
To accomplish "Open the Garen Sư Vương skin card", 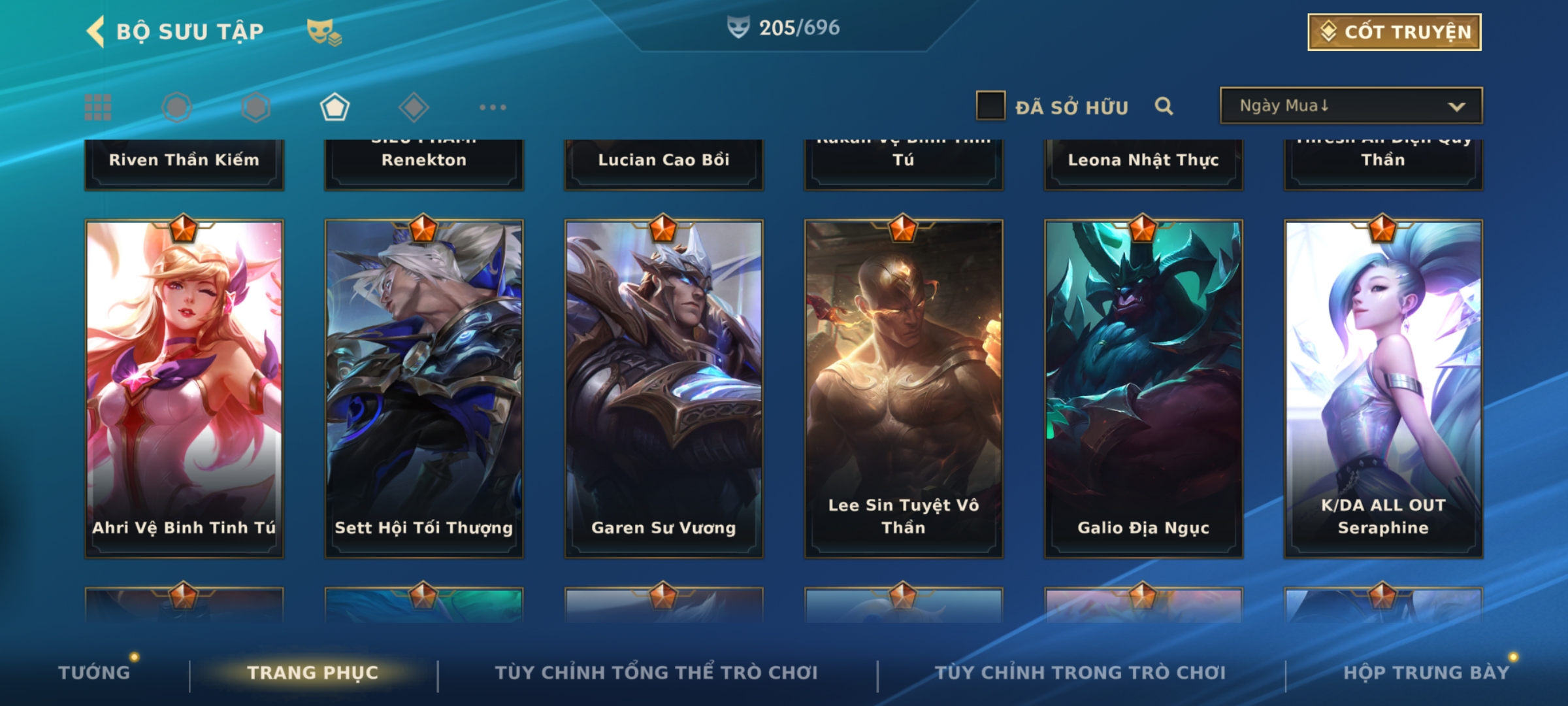I will click(664, 389).
